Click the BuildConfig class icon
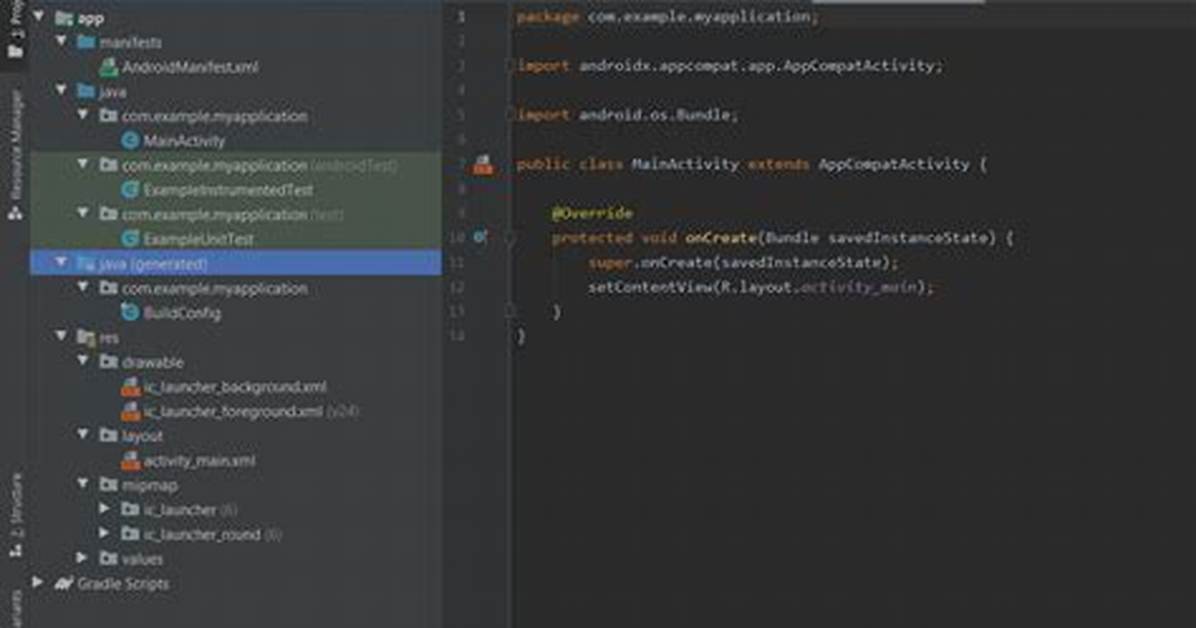 [130, 312]
